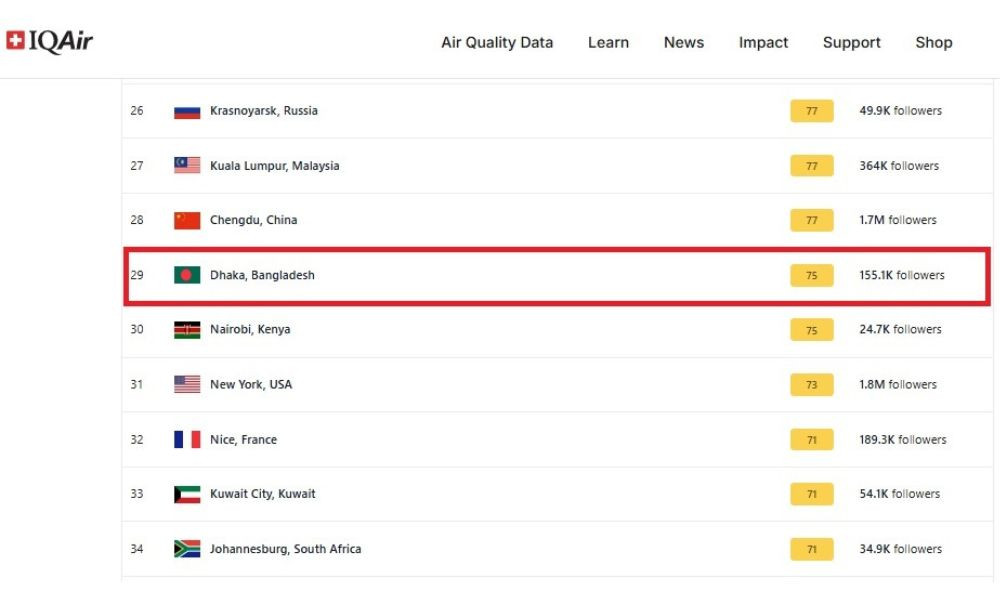
Task: Click the Kenya flag icon
Action: point(187,330)
